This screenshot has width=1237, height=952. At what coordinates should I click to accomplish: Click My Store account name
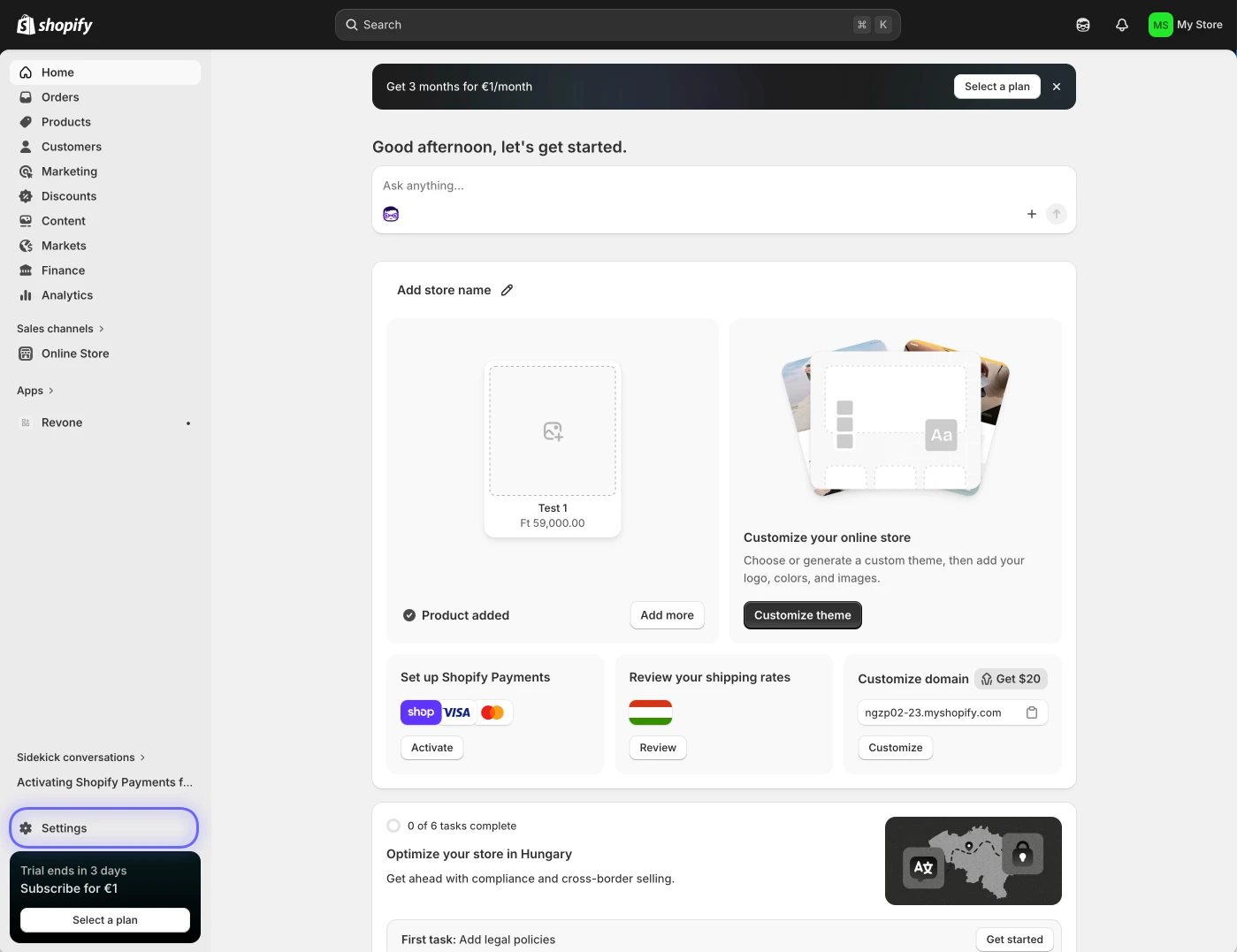[1200, 25]
